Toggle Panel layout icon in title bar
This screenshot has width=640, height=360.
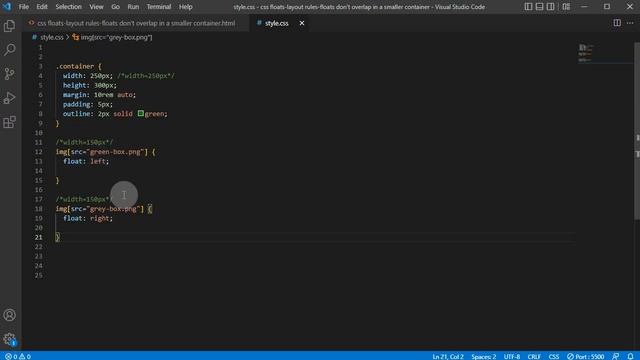(x=539, y=7)
